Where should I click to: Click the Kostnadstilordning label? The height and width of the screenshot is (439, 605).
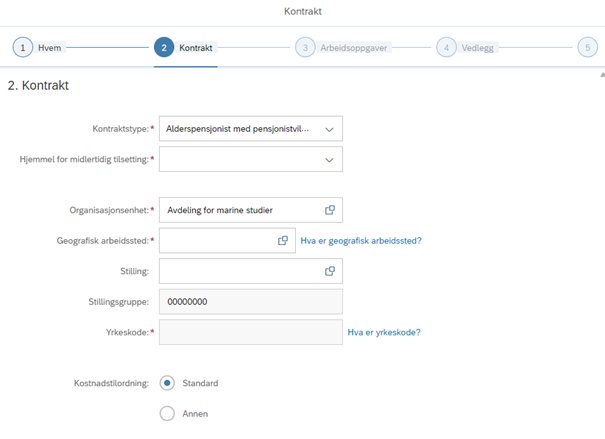coord(111,383)
